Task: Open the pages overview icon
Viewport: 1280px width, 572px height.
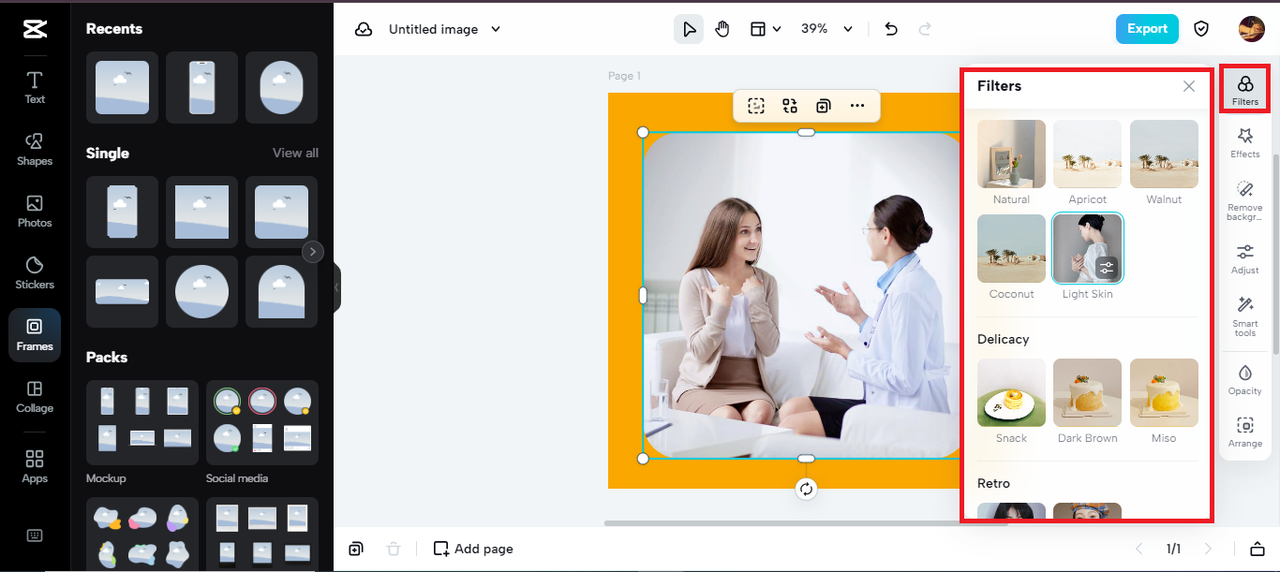Action: 1258,549
